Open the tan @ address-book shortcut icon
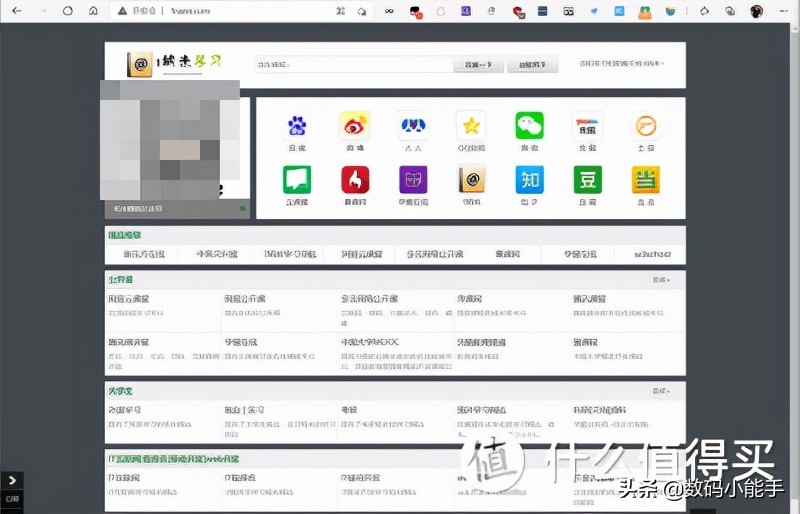This screenshot has width=800, height=514. tap(471, 180)
